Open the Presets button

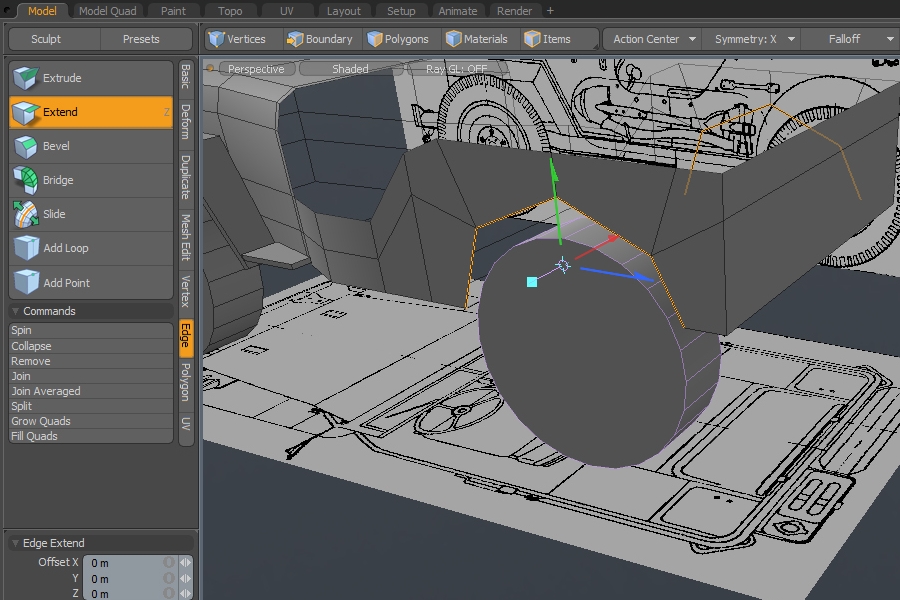(x=146, y=39)
